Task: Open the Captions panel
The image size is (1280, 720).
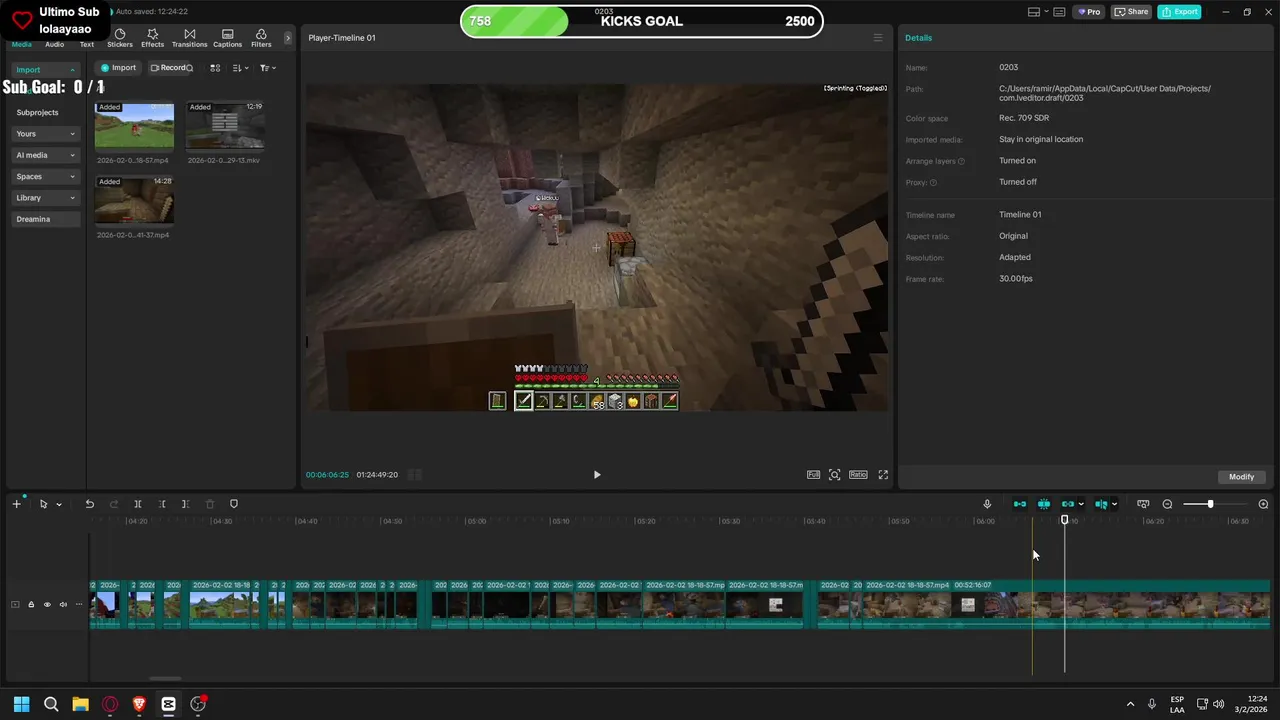Action: [x=227, y=38]
